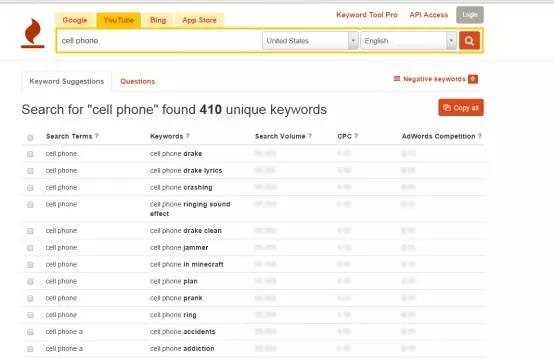Open help icon beside AdWords Competition
The image size is (554, 361).
tap(480, 136)
